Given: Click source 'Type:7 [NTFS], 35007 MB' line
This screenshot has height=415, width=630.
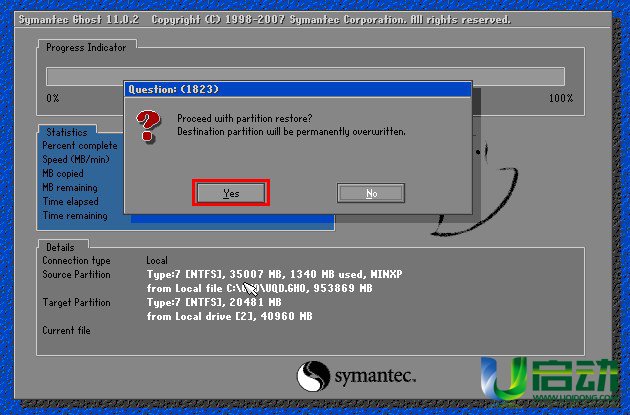Looking at the screenshot, I should point(274,274).
